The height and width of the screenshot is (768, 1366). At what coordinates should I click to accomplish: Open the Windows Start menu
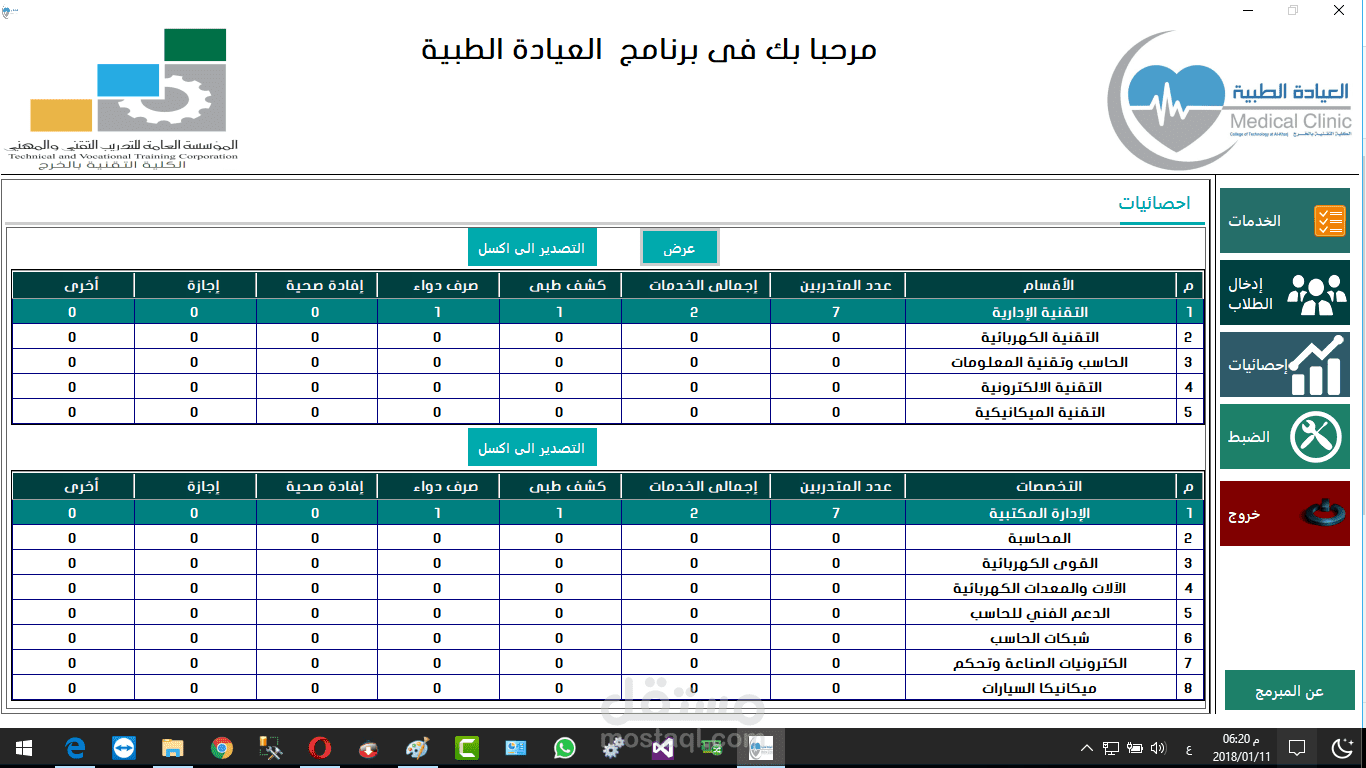[23, 748]
